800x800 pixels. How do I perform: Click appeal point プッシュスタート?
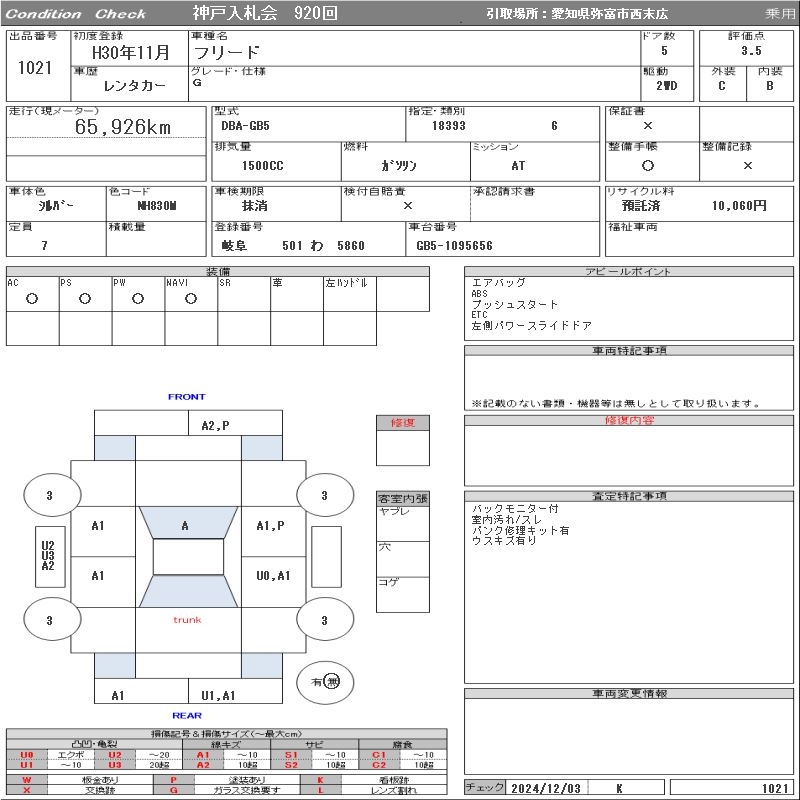coord(514,305)
